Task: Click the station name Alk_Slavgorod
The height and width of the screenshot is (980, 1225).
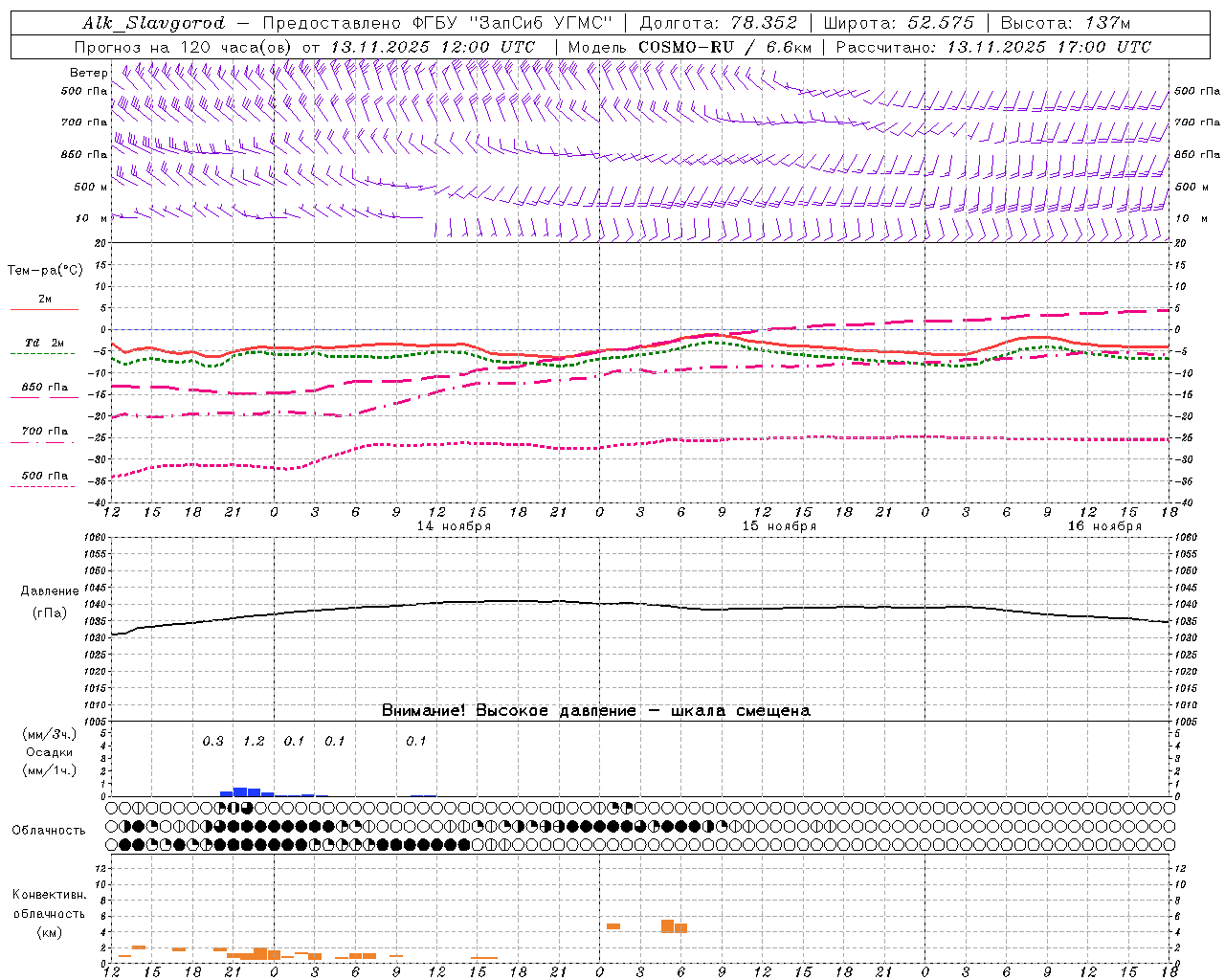Action: 154,23
